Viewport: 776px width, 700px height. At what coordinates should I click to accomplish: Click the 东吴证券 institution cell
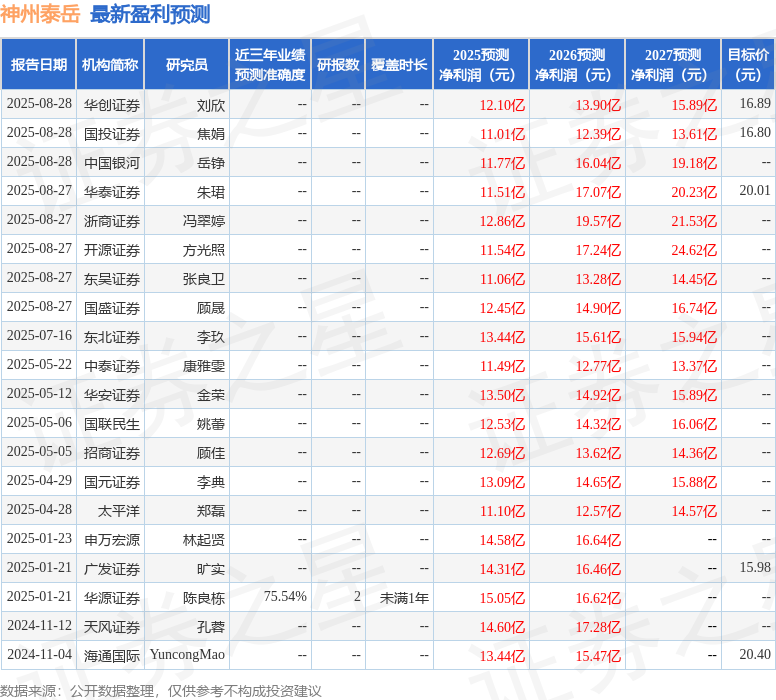[112, 279]
